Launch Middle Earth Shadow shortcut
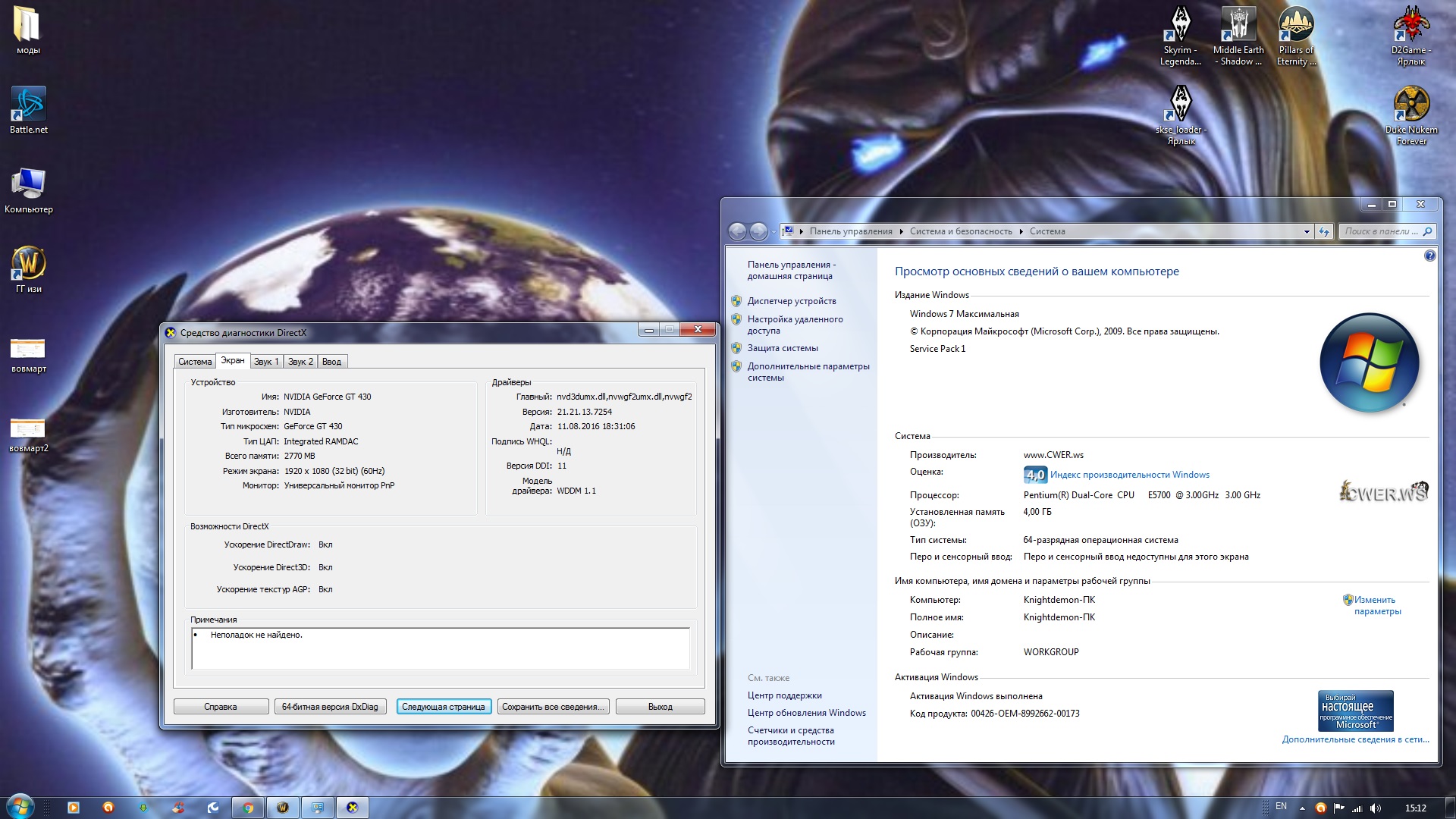The width and height of the screenshot is (1456, 819). pos(1238,36)
